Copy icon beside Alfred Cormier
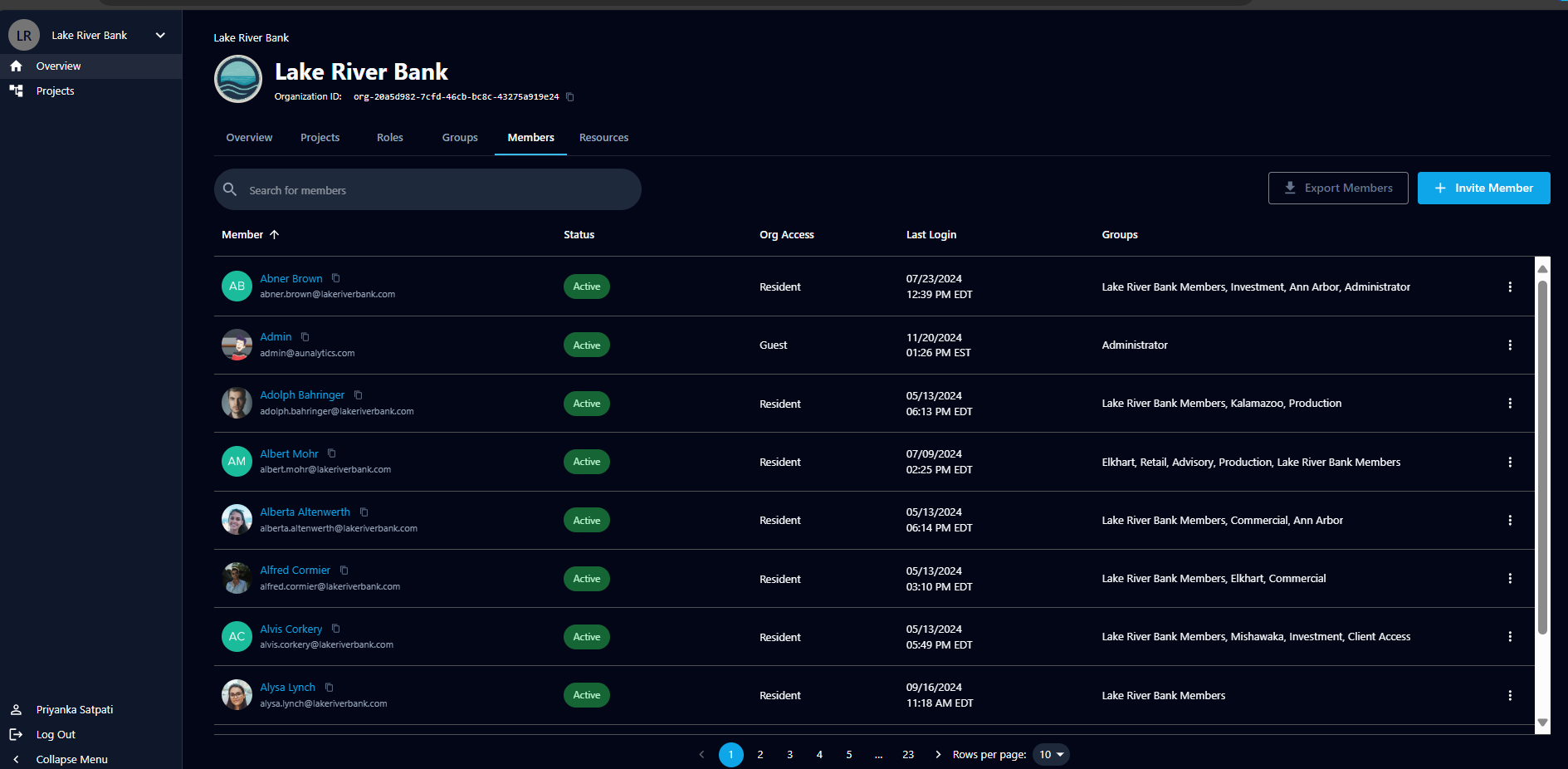 pyautogui.click(x=344, y=571)
